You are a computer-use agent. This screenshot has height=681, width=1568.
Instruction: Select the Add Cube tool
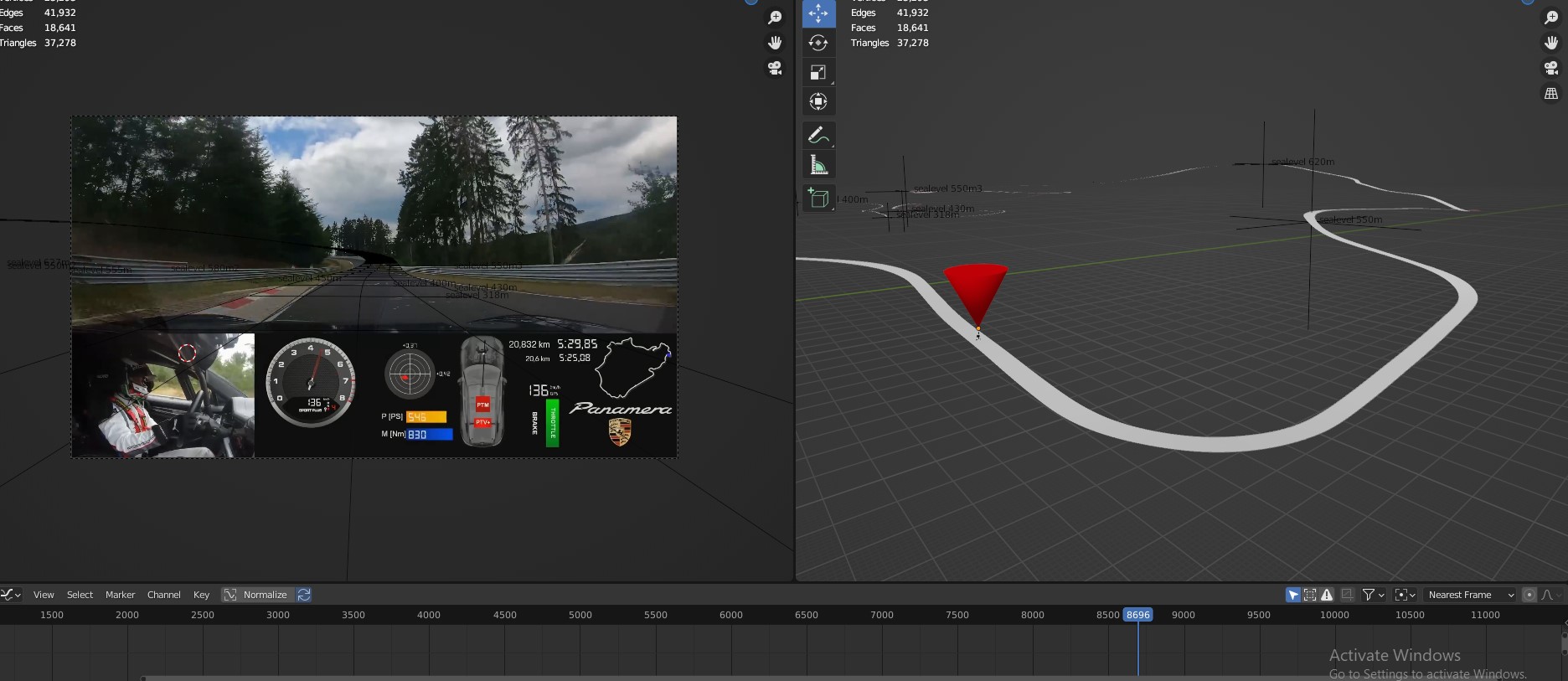(818, 198)
